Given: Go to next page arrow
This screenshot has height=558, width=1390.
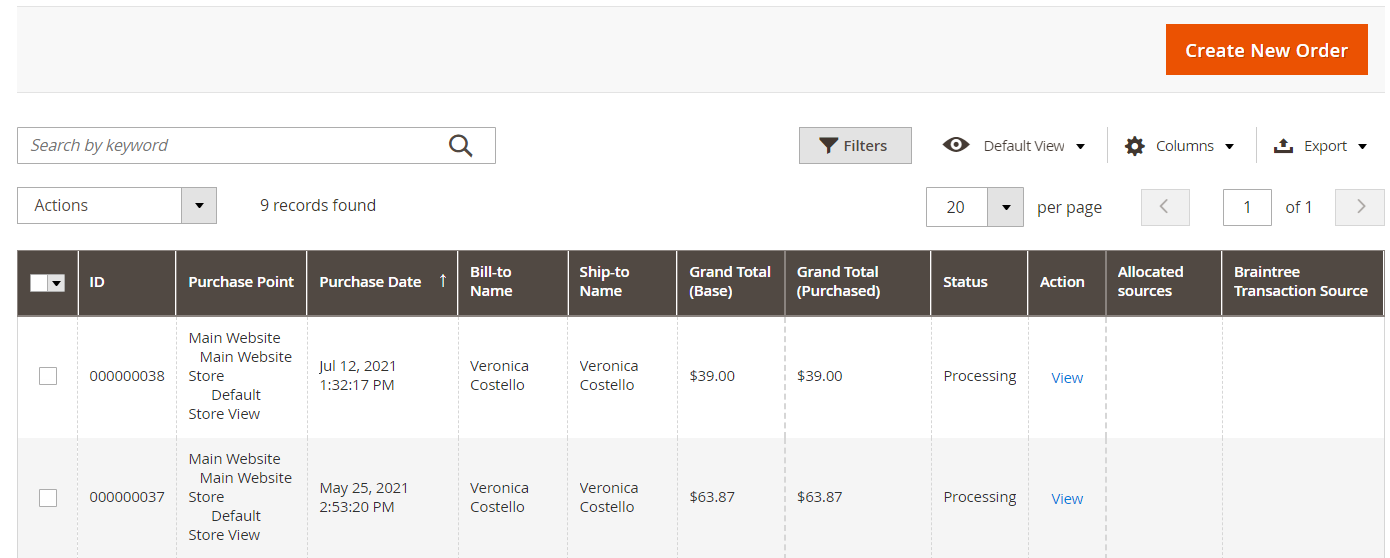Looking at the screenshot, I should [1360, 207].
